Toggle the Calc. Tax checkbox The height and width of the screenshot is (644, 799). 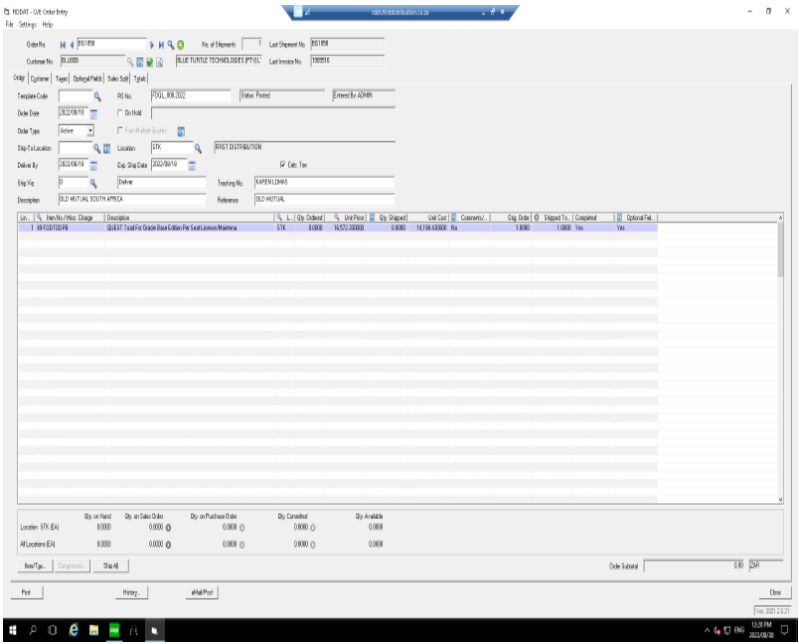coord(283,165)
